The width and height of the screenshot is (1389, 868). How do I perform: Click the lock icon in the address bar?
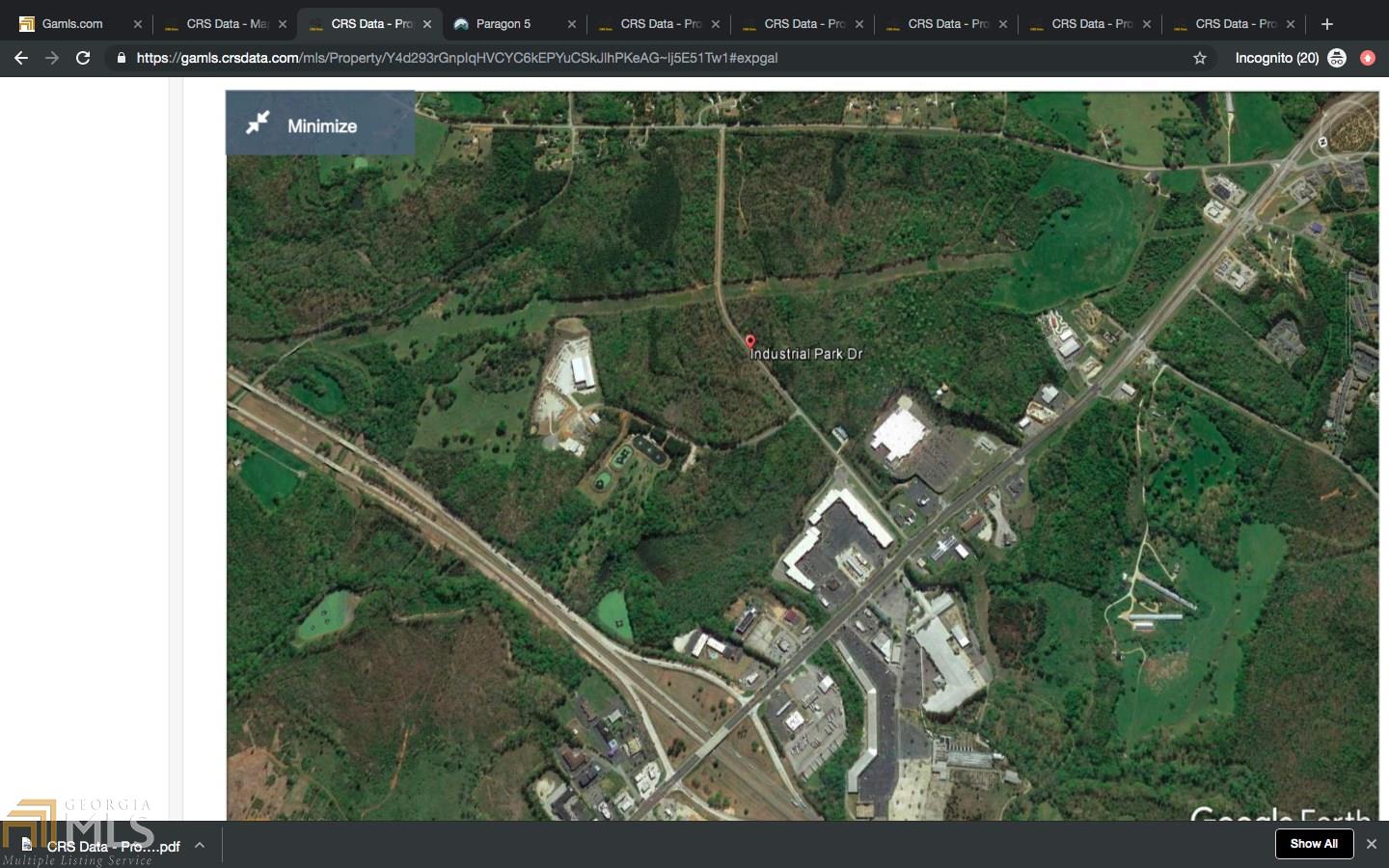click(x=121, y=58)
